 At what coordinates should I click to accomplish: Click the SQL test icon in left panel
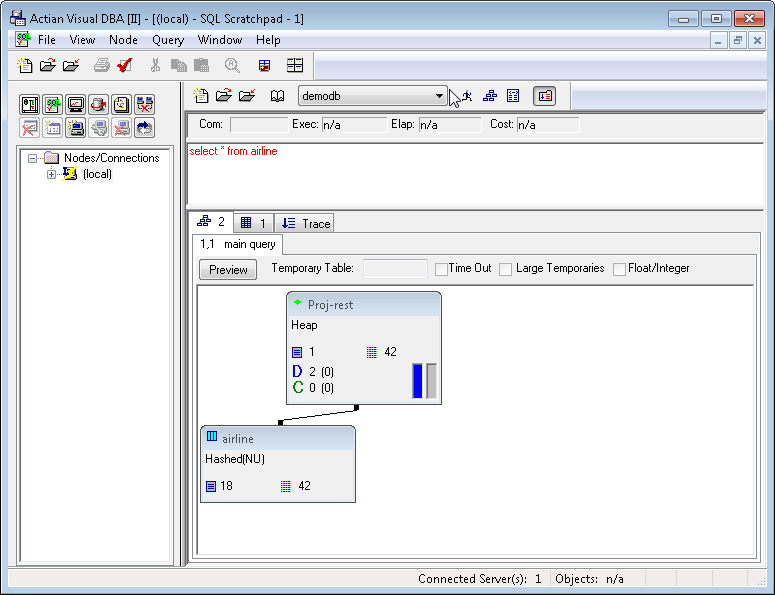tap(52, 105)
